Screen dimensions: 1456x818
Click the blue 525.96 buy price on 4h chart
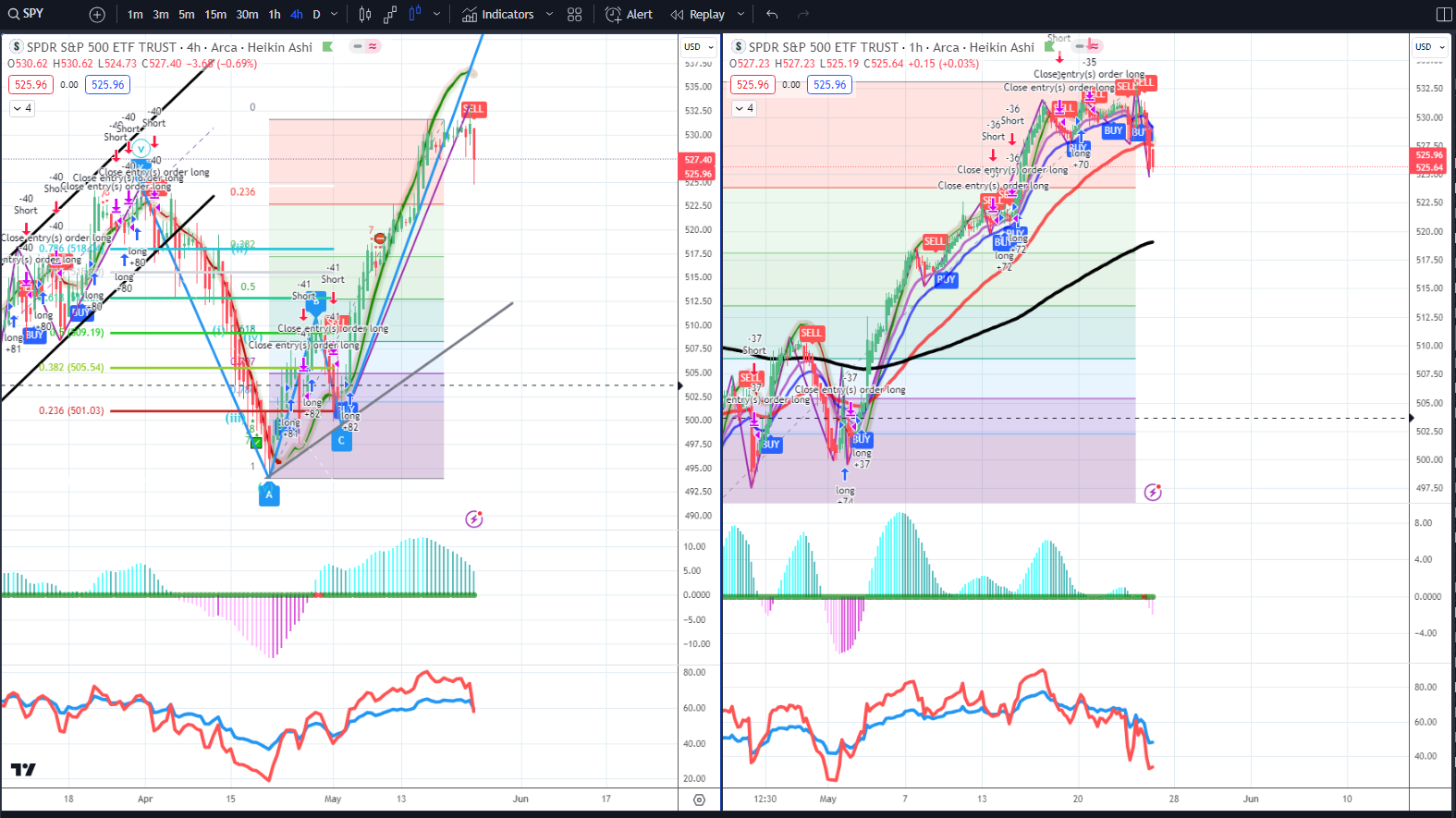tap(107, 85)
